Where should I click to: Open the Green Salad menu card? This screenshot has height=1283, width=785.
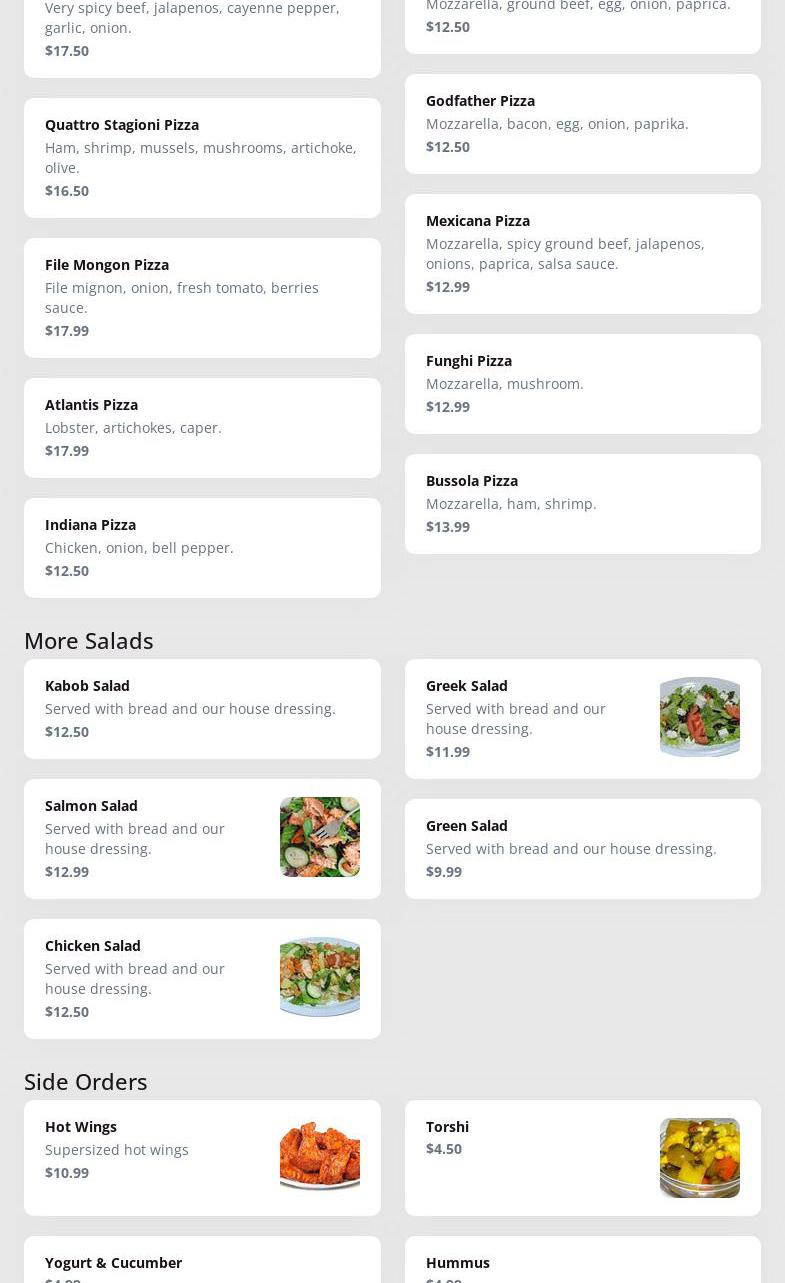coord(582,849)
